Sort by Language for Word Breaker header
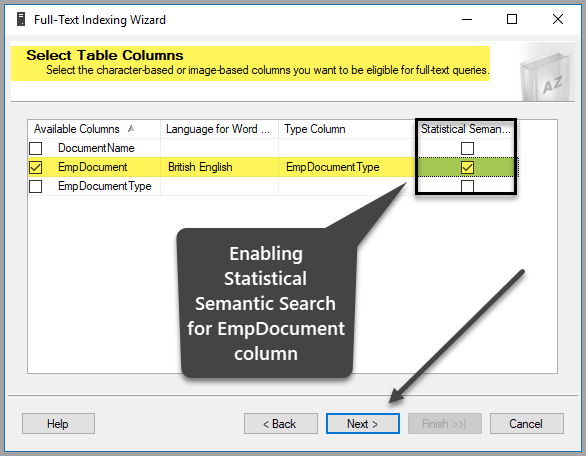 (219, 129)
